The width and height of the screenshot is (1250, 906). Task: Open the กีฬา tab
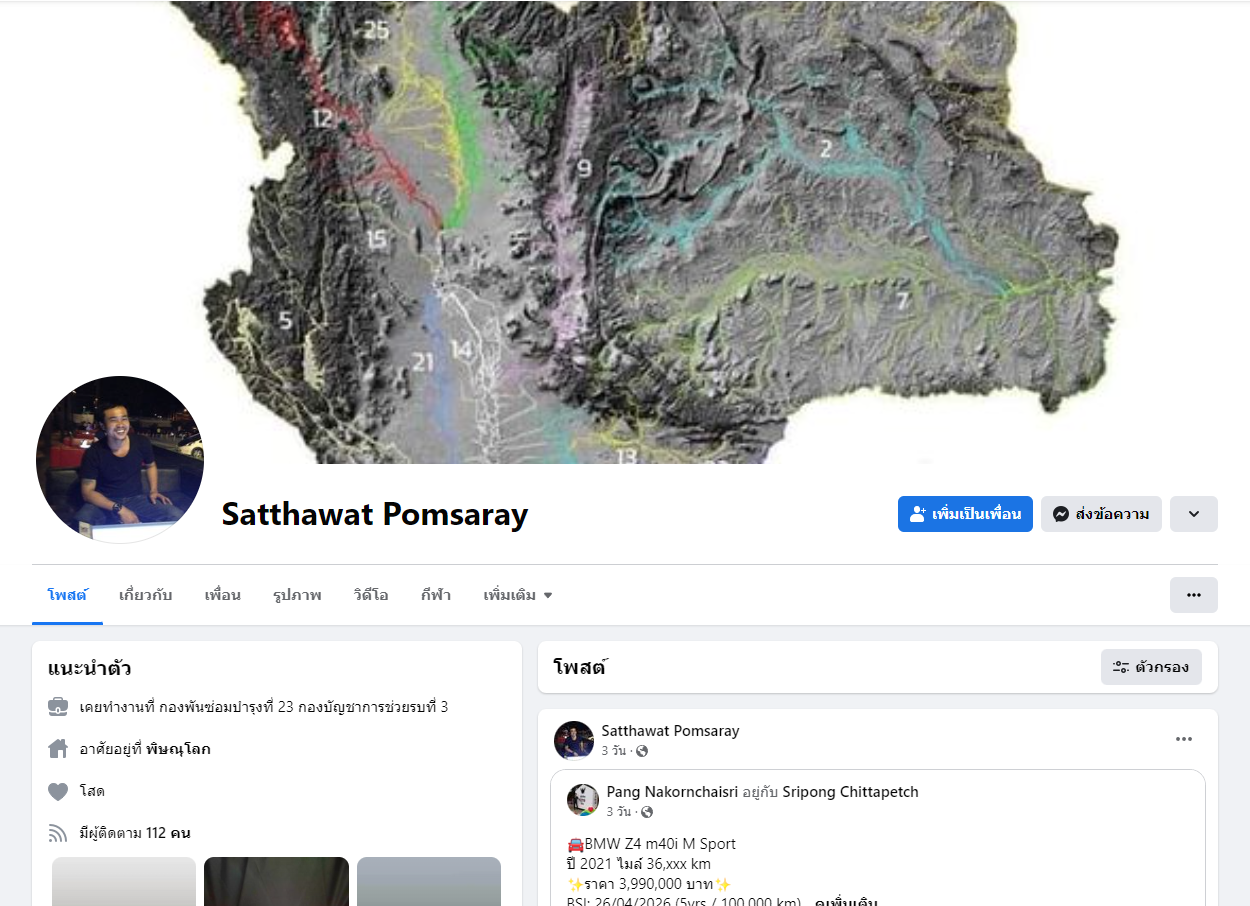pyautogui.click(x=436, y=595)
